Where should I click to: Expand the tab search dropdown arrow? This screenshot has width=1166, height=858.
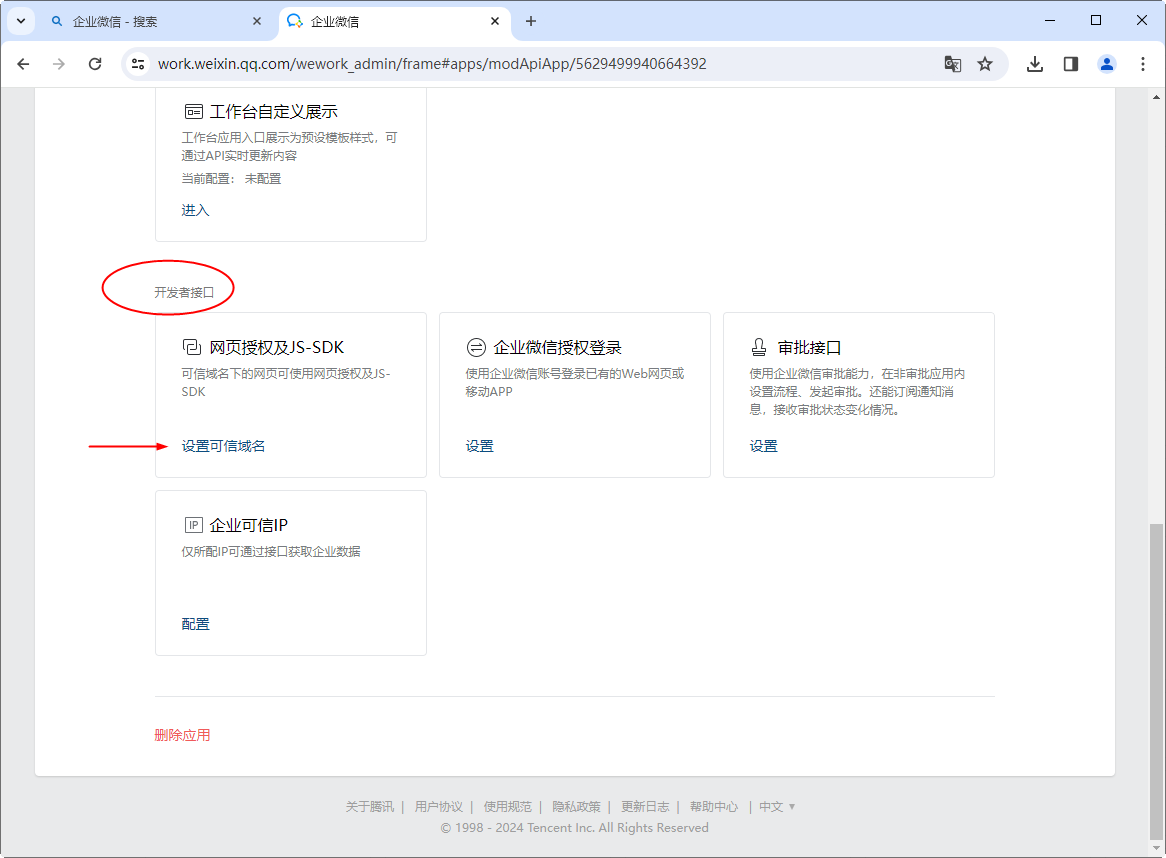click(20, 21)
